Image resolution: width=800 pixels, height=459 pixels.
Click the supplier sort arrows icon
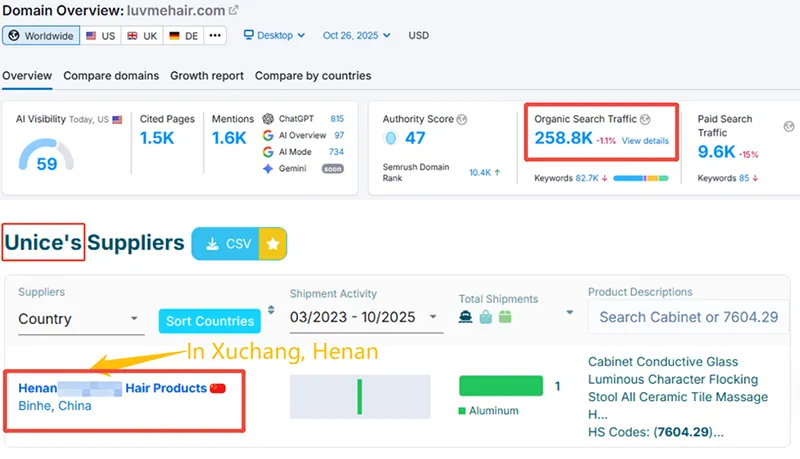tap(271, 310)
